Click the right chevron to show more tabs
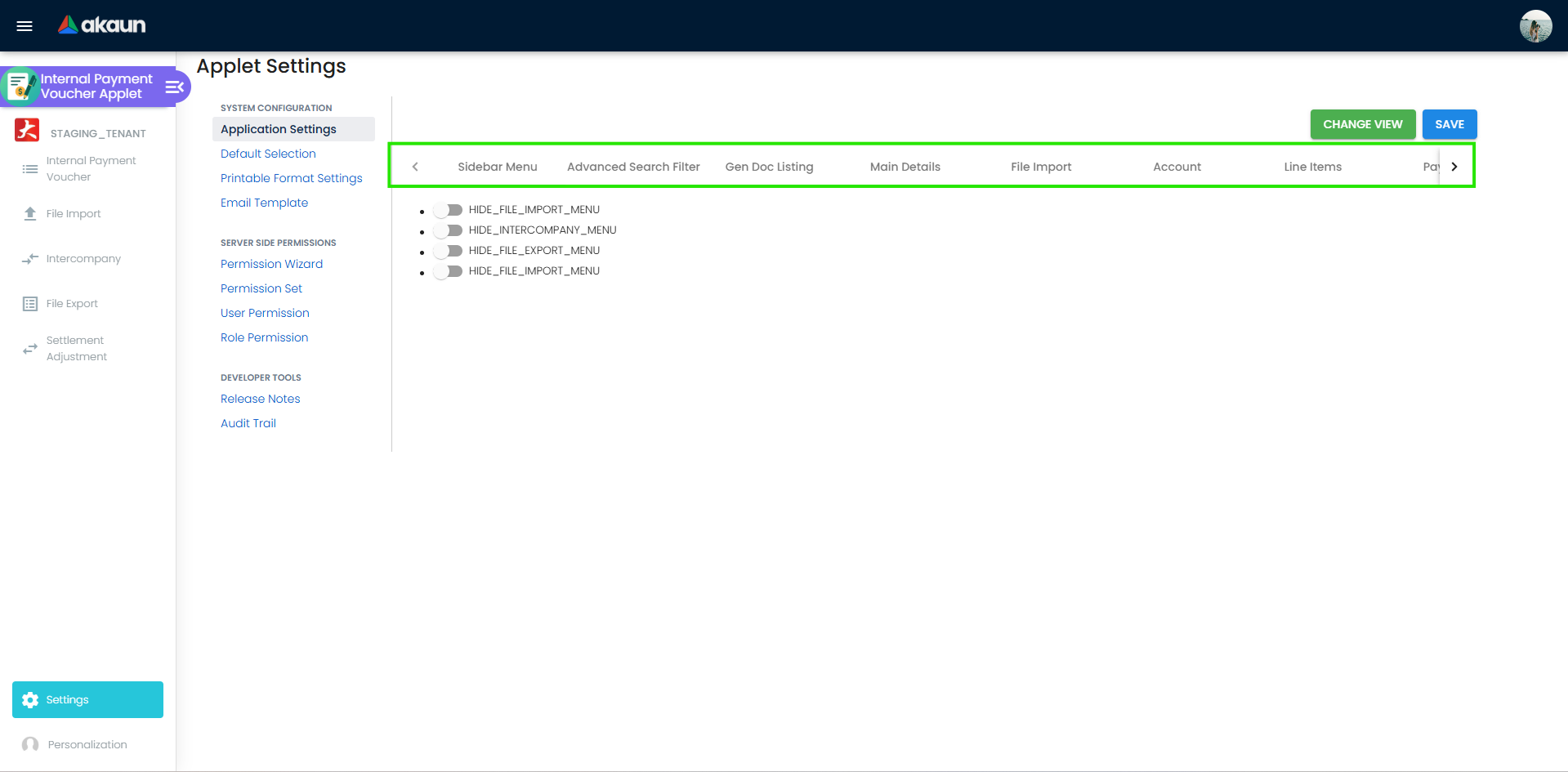The width and height of the screenshot is (1568, 772). [x=1454, y=166]
